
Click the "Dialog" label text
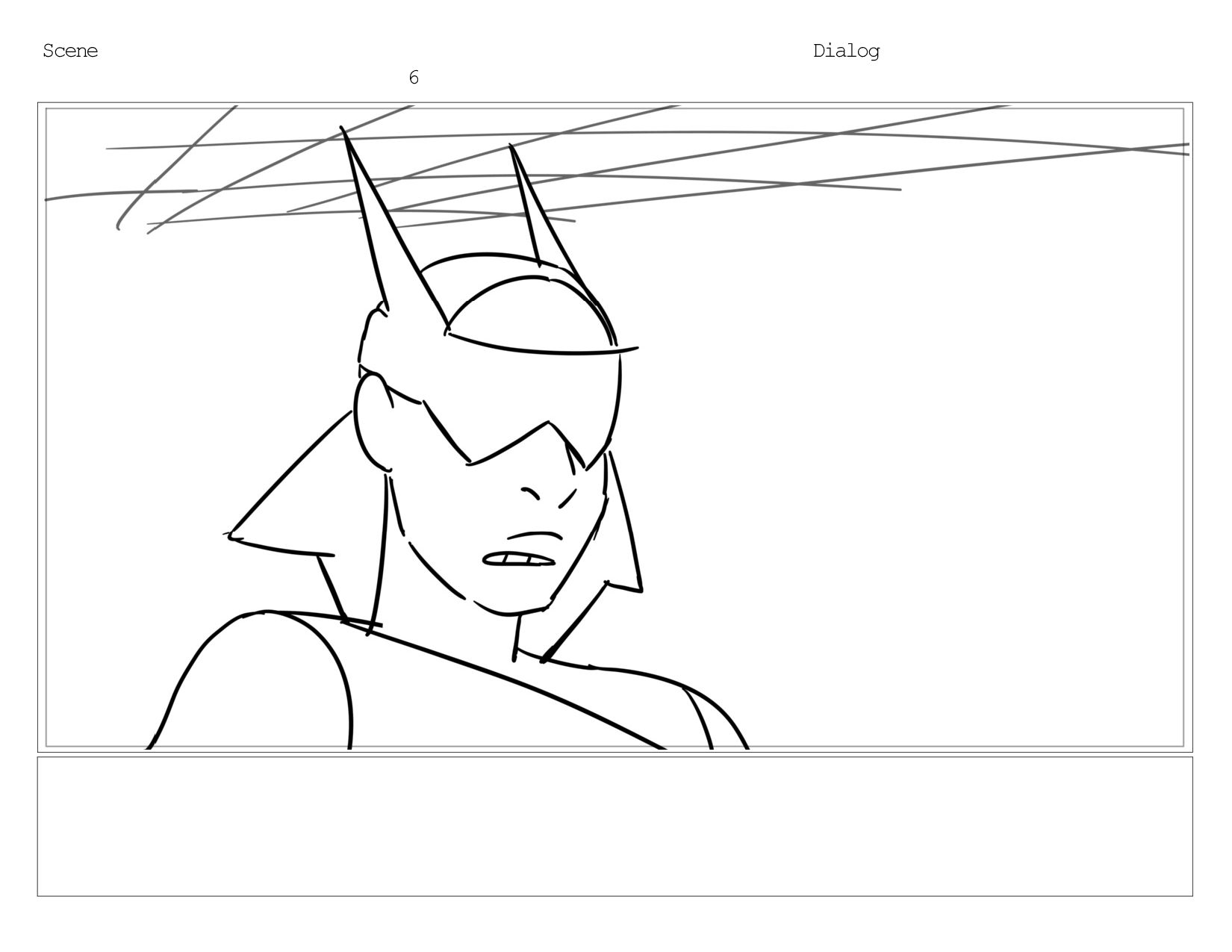click(846, 52)
